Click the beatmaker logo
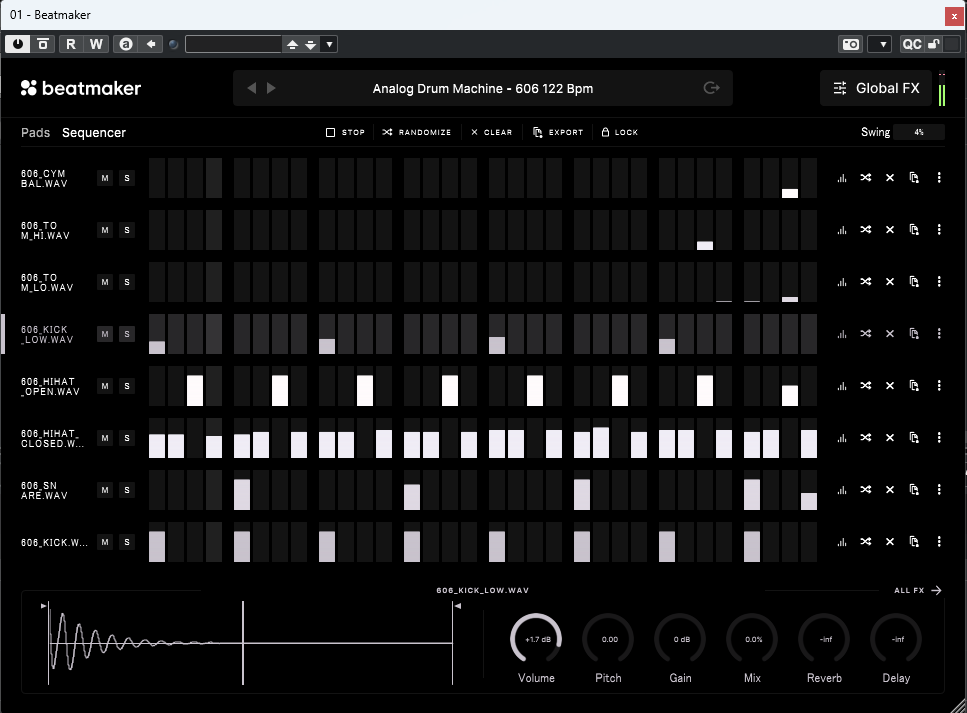 click(x=81, y=88)
